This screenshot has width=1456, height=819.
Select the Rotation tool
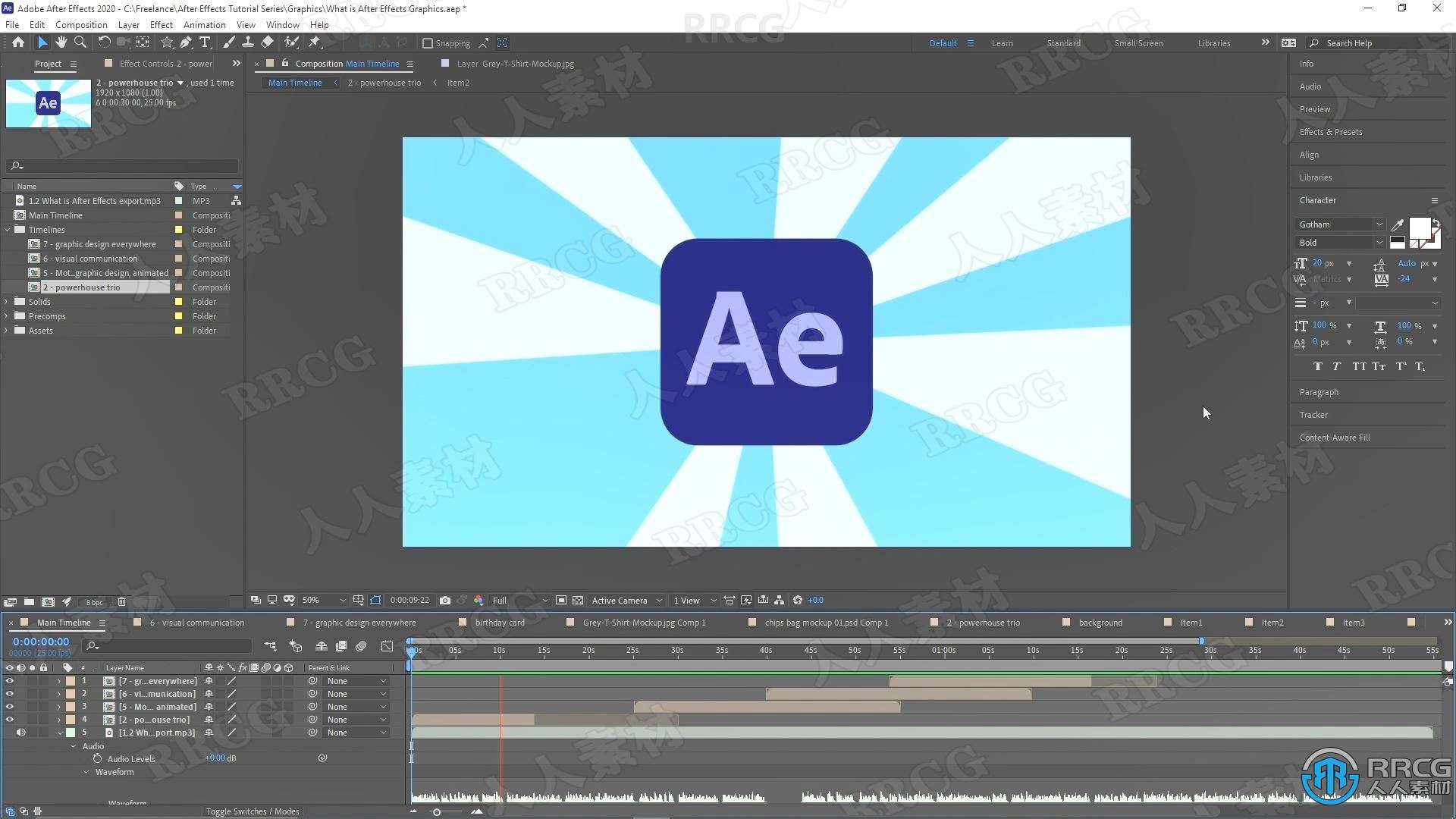click(x=104, y=42)
